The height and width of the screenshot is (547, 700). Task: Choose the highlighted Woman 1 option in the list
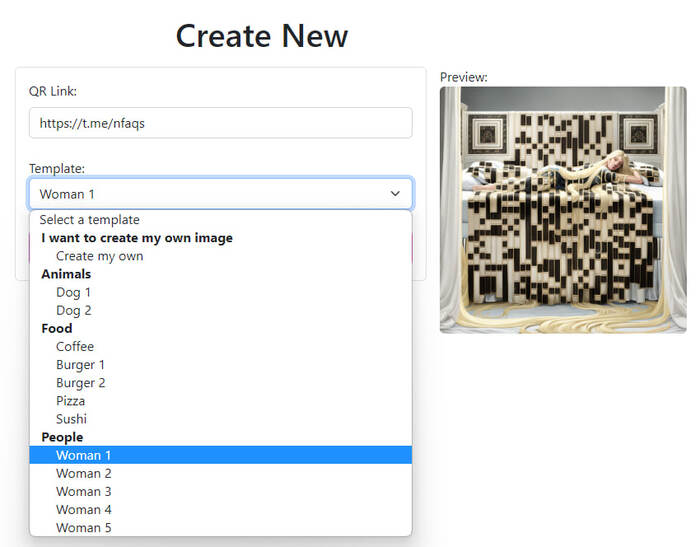[x=221, y=455]
